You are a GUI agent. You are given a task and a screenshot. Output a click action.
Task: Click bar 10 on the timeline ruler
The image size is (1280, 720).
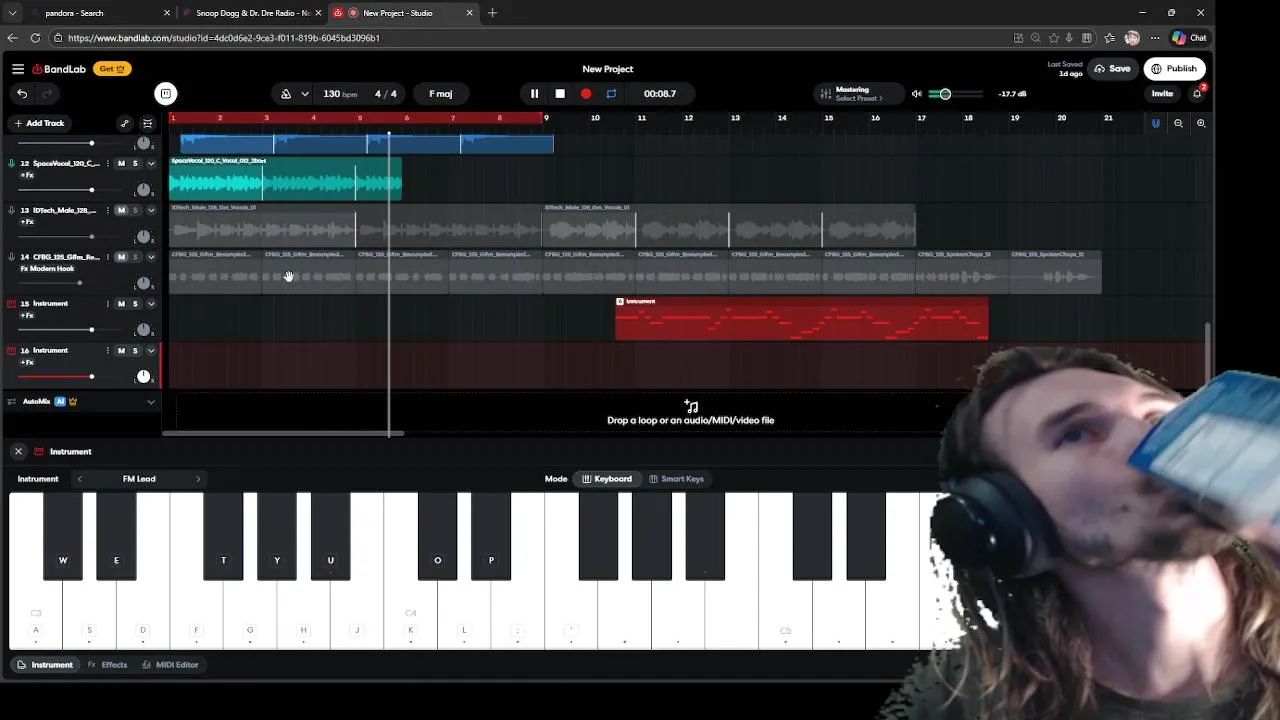595,118
